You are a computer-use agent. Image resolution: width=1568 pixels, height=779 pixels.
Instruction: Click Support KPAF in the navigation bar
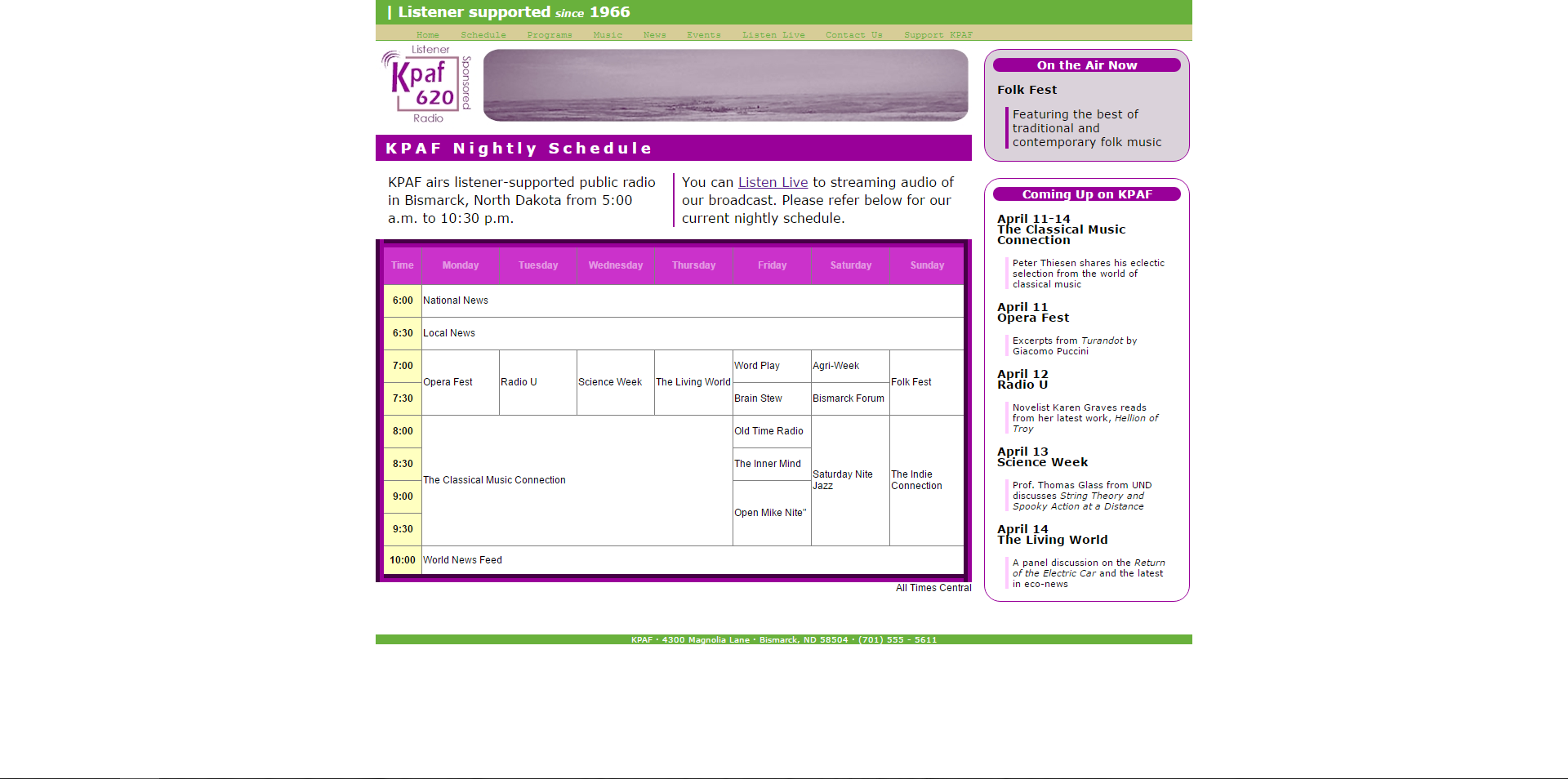click(x=938, y=35)
